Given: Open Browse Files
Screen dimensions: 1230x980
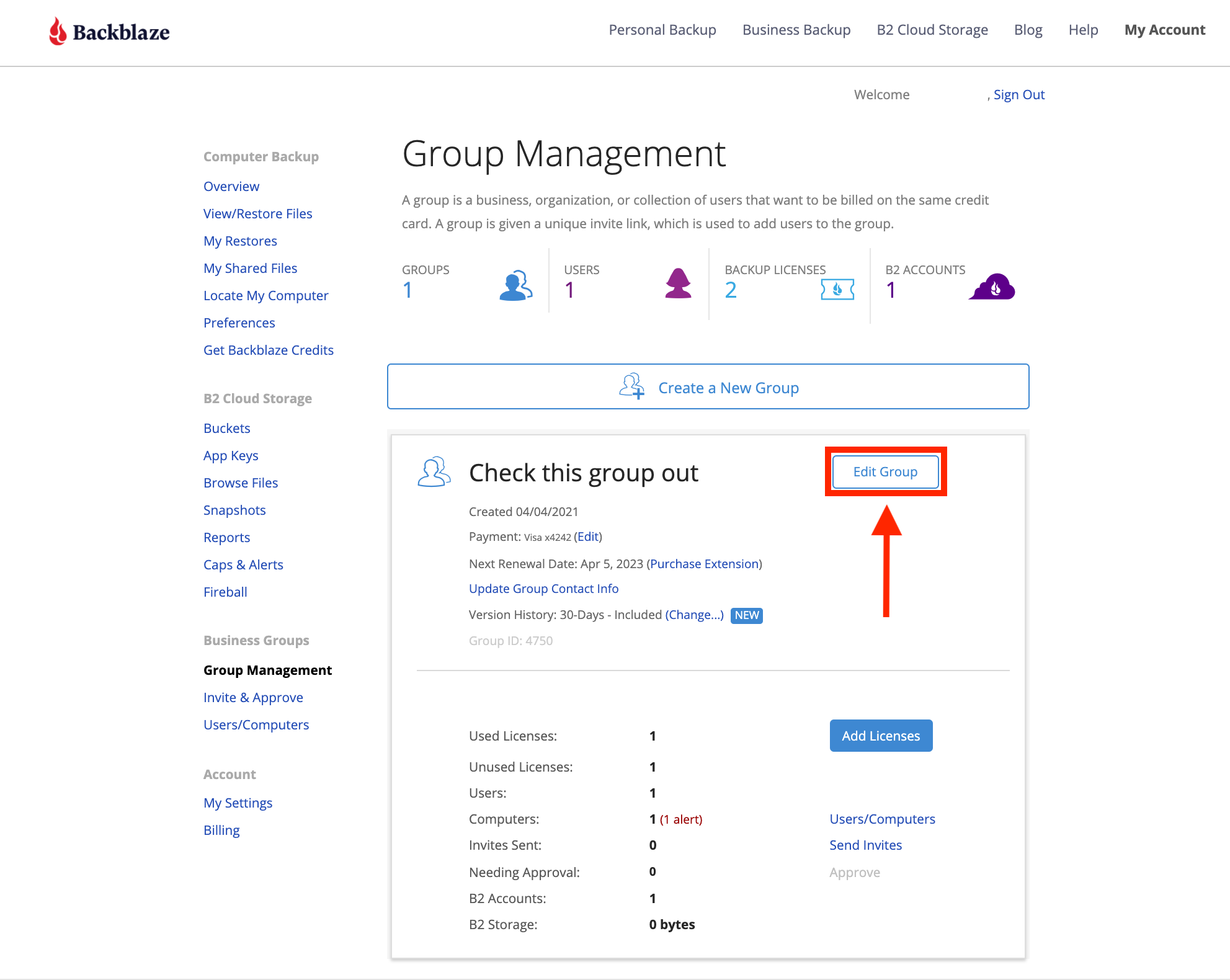Looking at the screenshot, I should tap(241, 483).
